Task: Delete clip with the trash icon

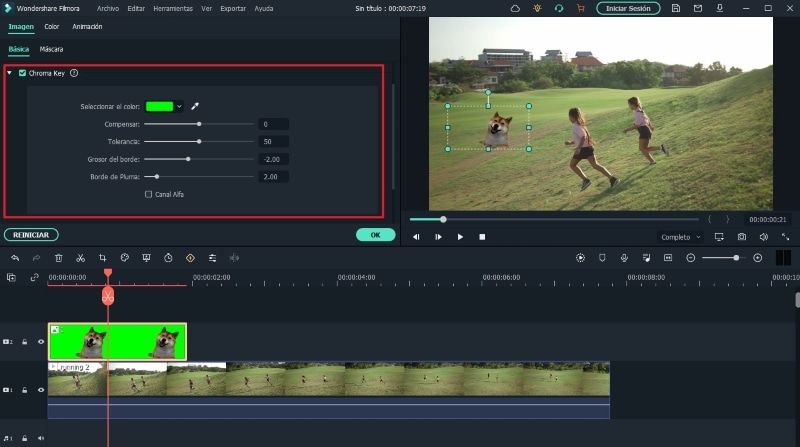Action: tap(59, 258)
